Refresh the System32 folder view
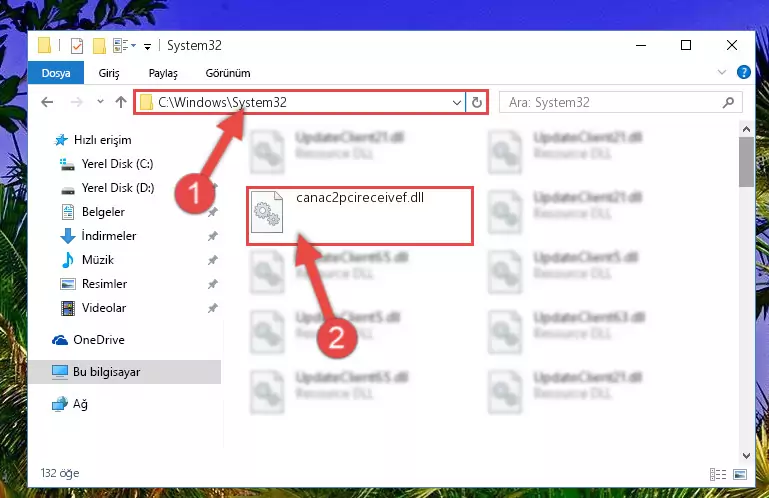This screenshot has width=769, height=498. click(x=476, y=103)
